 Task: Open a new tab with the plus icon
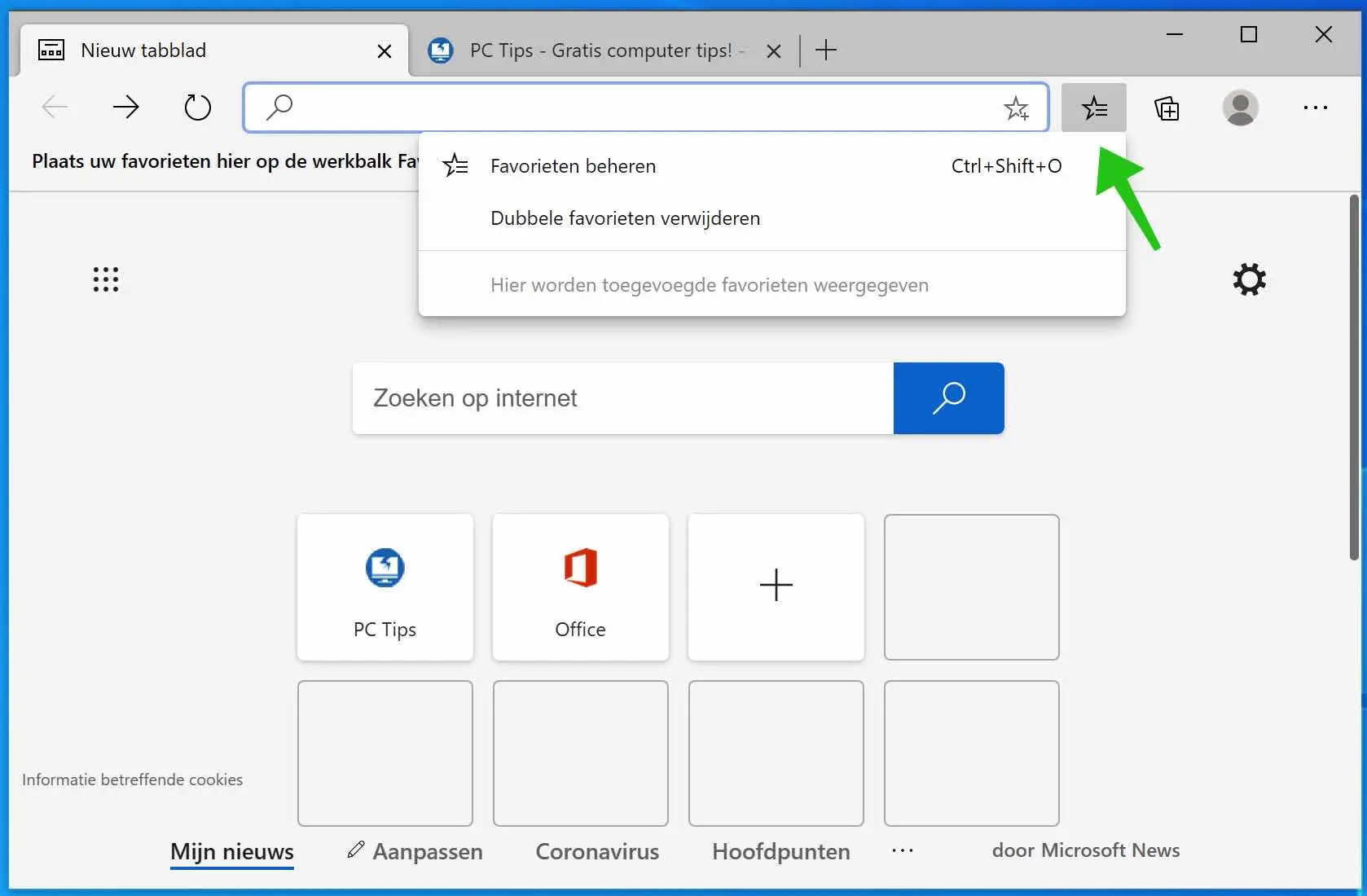tap(825, 51)
